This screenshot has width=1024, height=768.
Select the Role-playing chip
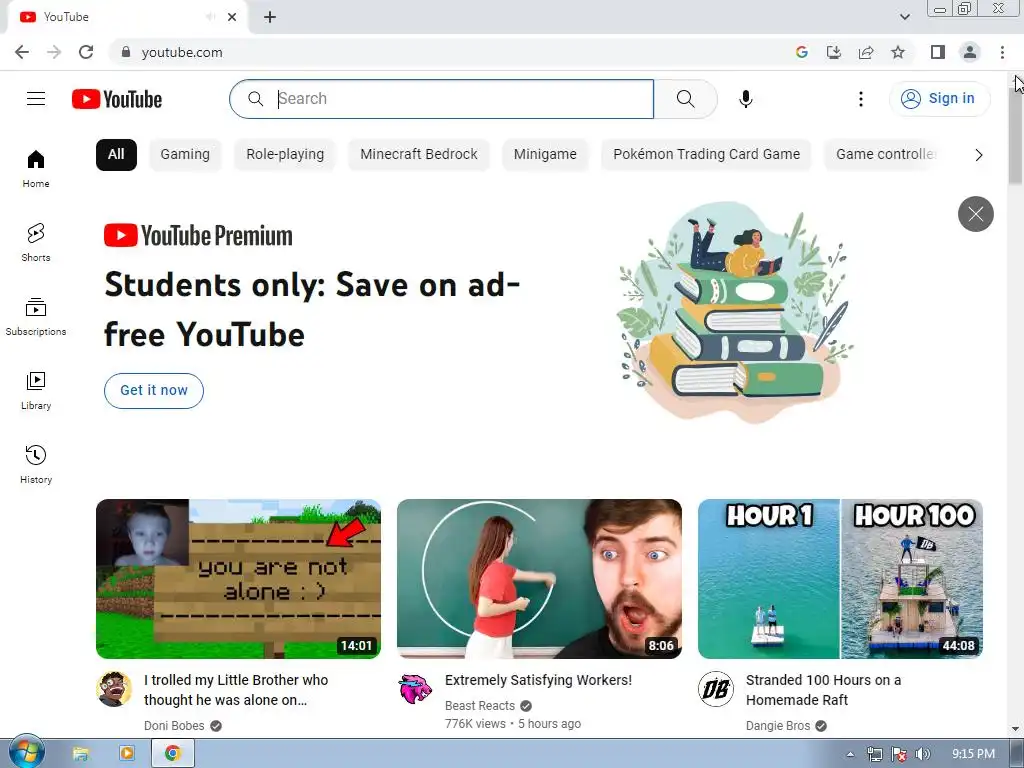click(x=285, y=155)
